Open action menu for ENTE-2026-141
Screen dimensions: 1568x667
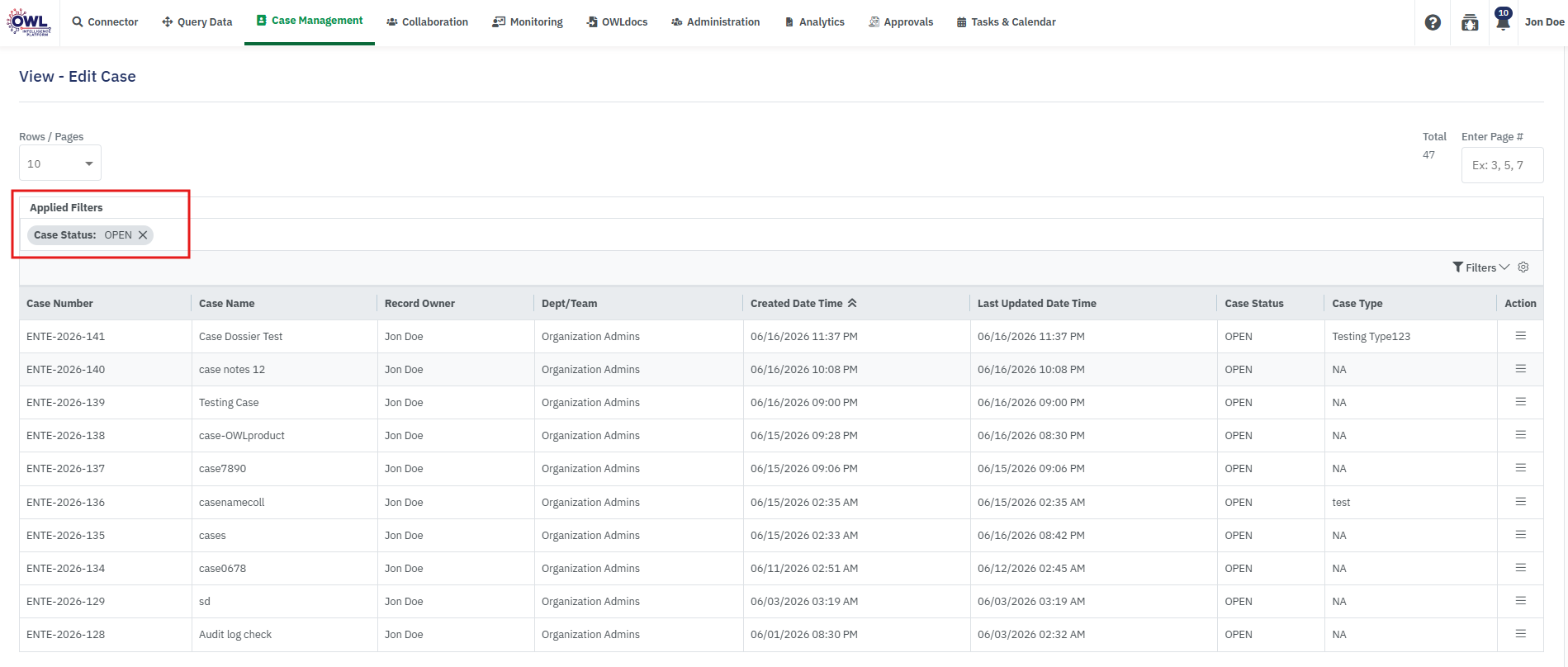[1520, 336]
